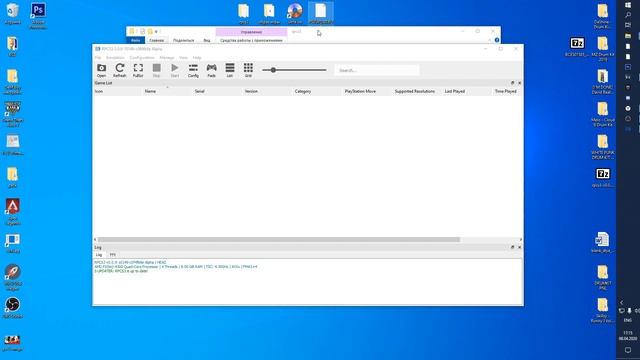This screenshot has width=640, height=360.
Task: Switch to Grid view icon
Action: click(248, 70)
